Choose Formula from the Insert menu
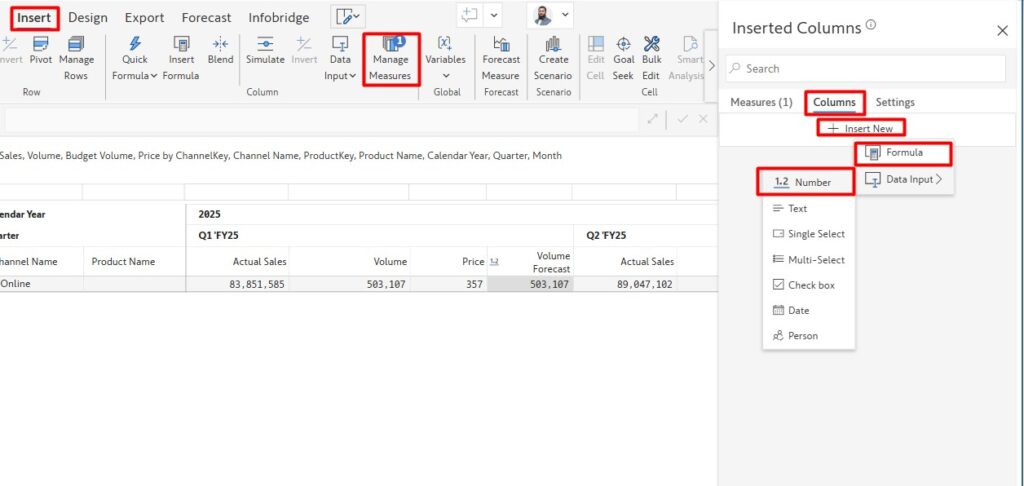The height and width of the screenshot is (486, 1024). [903, 153]
